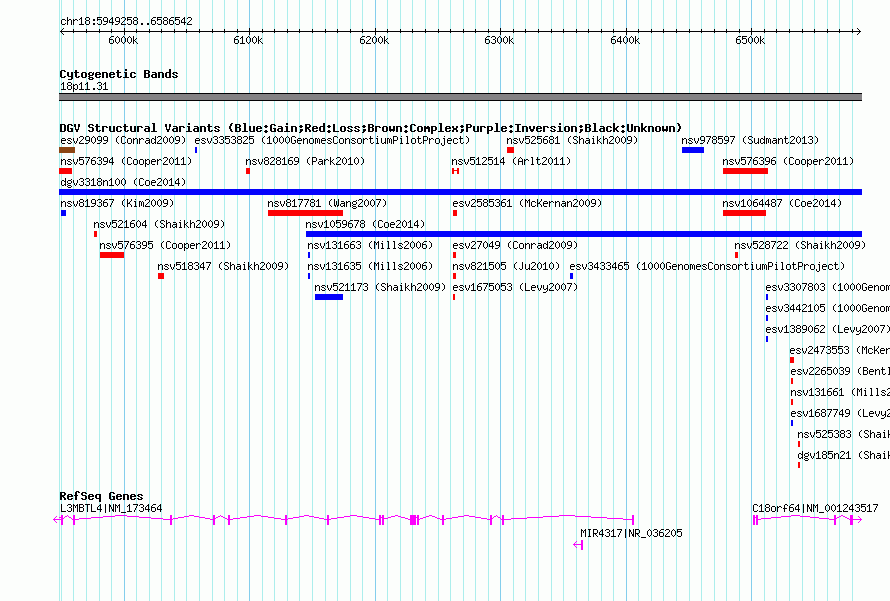Viewport: 890px width, 601px height.
Task: Select the dgv185n21 variant label
Action: click(x=843, y=455)
